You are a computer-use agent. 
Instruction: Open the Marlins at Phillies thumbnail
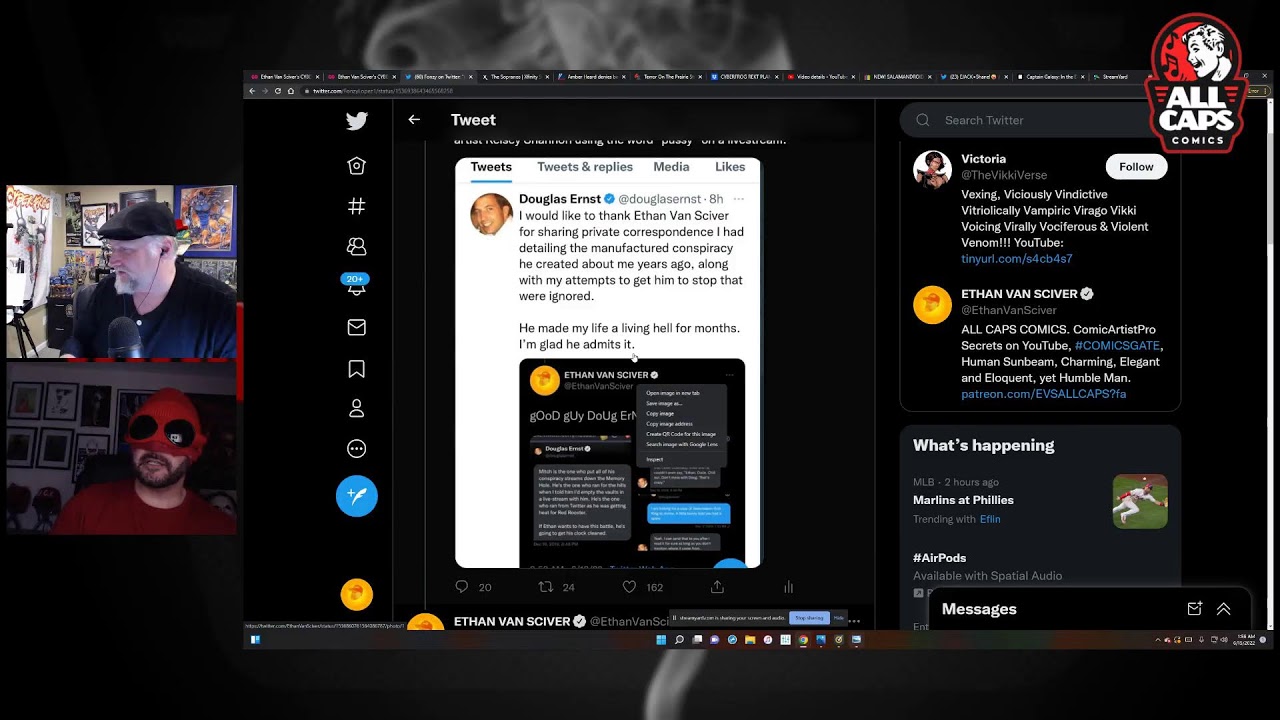click(1140, 501)
